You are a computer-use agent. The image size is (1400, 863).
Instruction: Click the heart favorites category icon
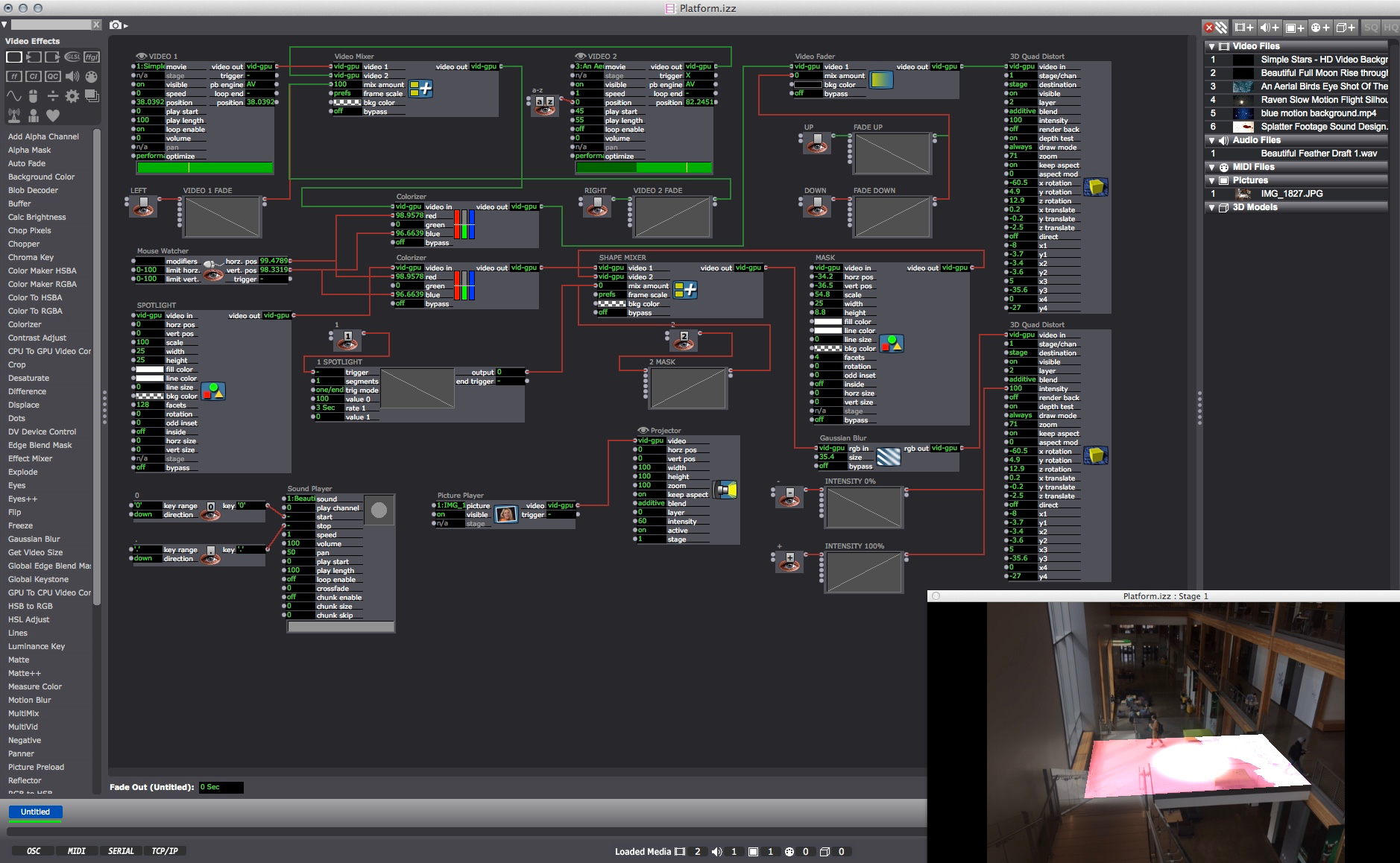53,116
